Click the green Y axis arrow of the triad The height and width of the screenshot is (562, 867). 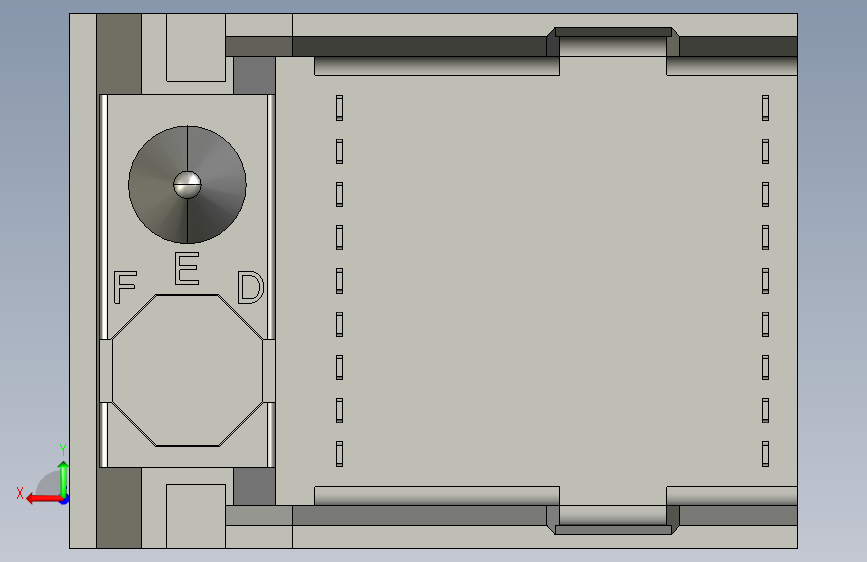(x=64, y=480)
